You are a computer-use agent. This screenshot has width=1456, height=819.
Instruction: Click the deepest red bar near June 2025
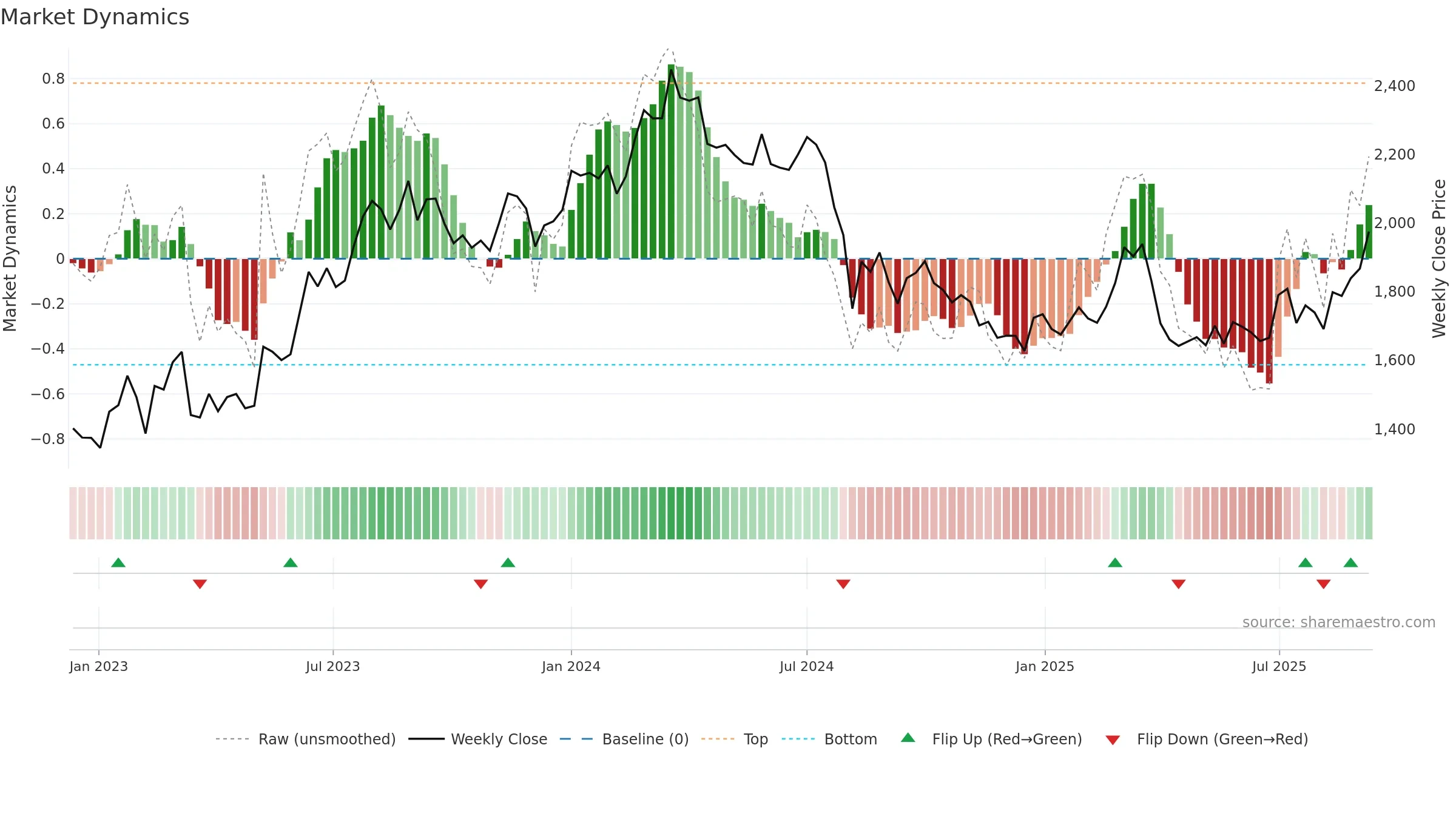click(x=1269, y=321)
